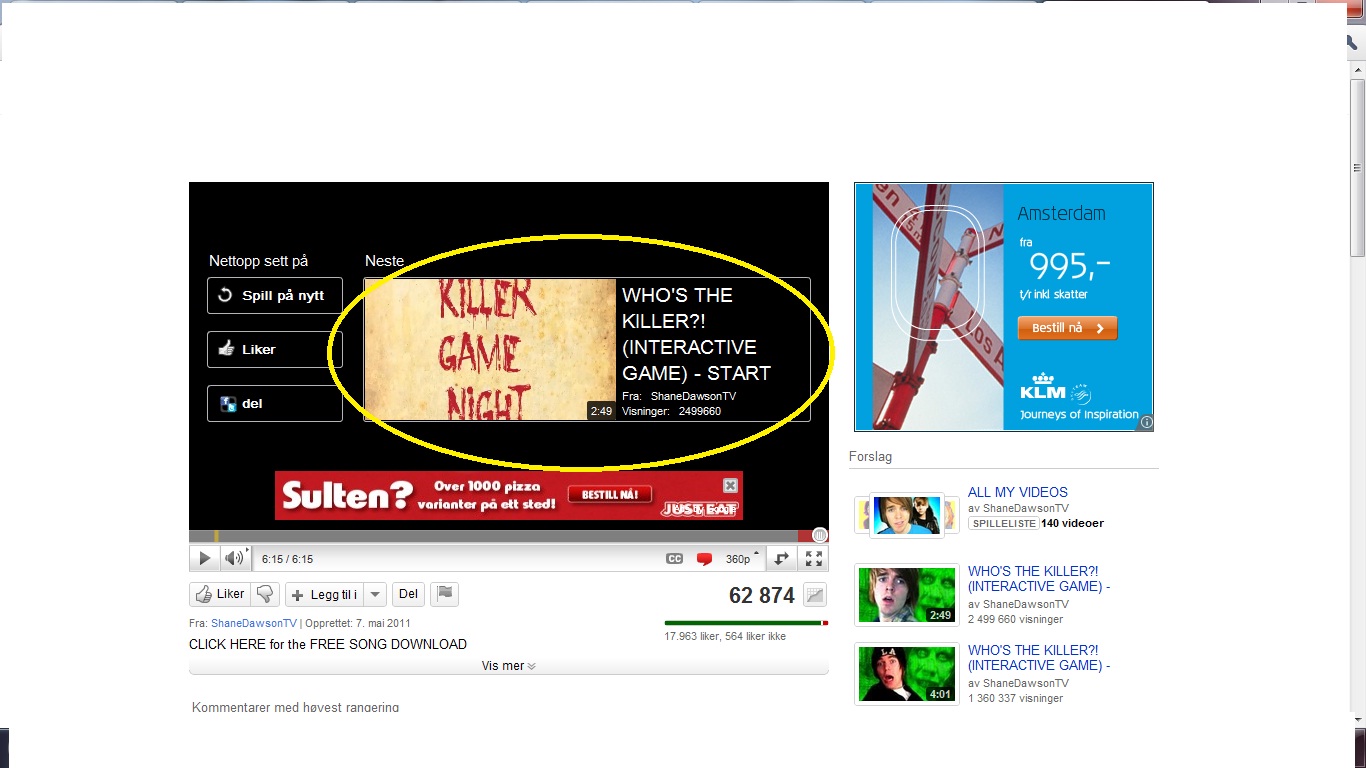Click the 17.963 liker, 564 liker ikke text
The image size is (1366, 768).
725,636
